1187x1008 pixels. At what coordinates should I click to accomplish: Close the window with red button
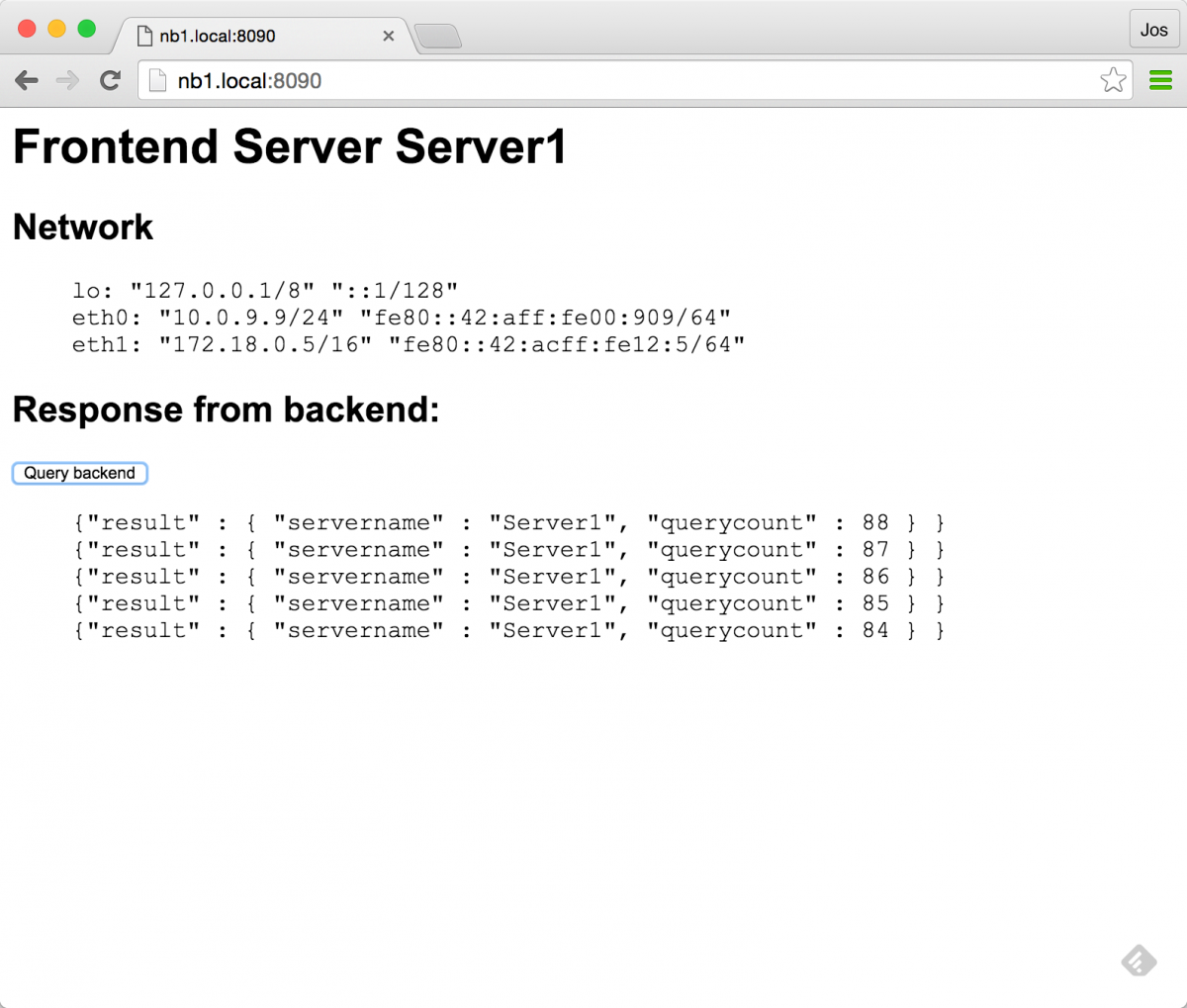[x=27, y=29]
